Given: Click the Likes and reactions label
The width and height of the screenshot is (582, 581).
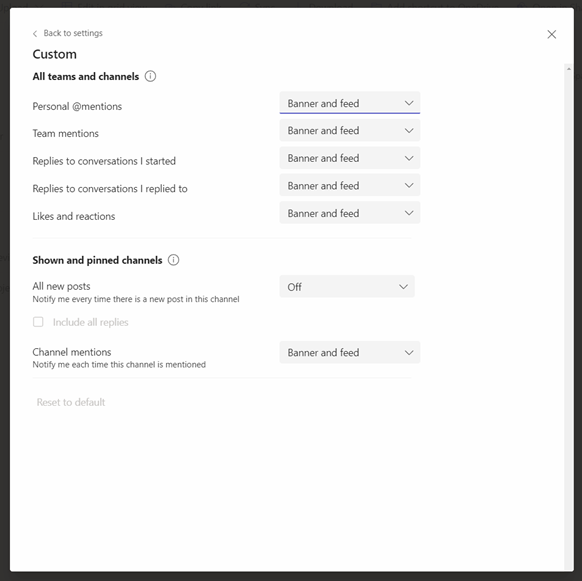Looking at the screenshot, I should pyautogui.click(x=74, y=216).
